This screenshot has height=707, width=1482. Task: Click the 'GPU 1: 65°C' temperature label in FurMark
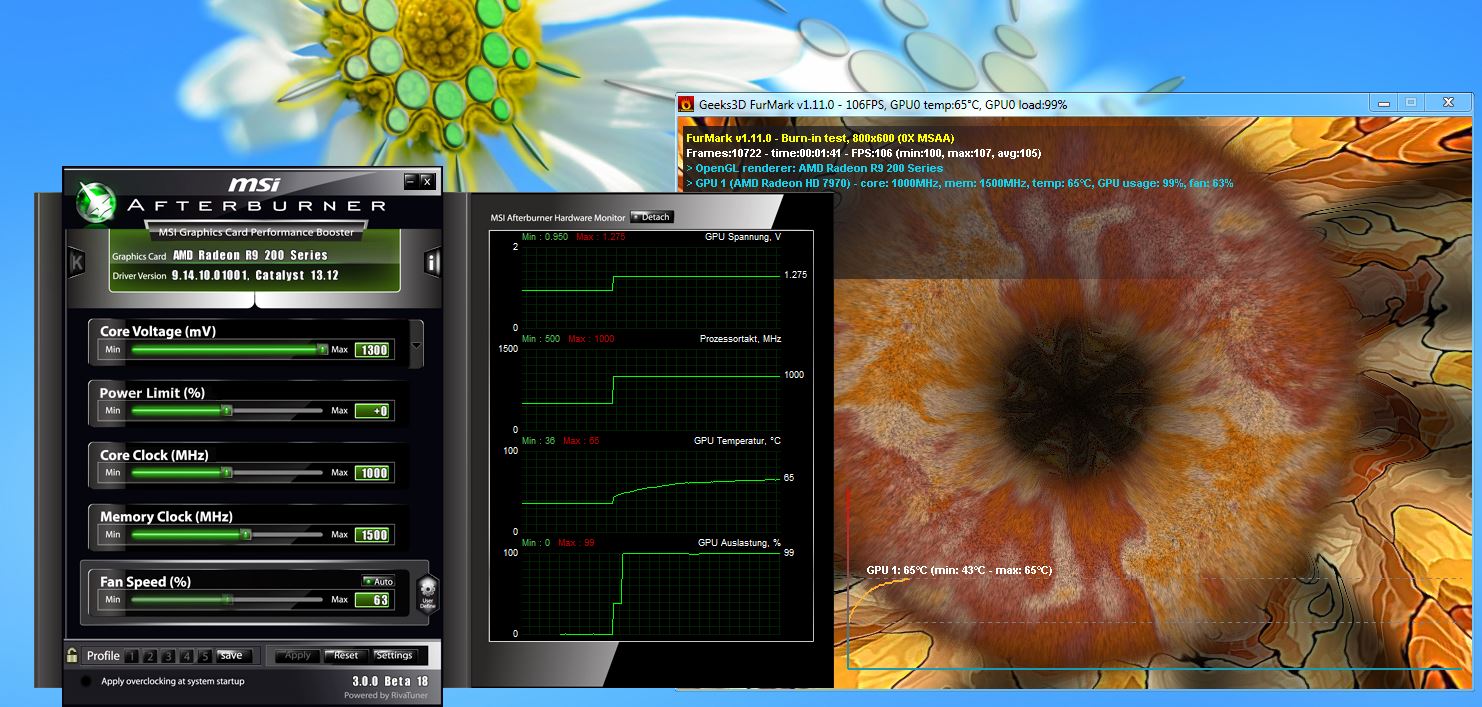959,570
